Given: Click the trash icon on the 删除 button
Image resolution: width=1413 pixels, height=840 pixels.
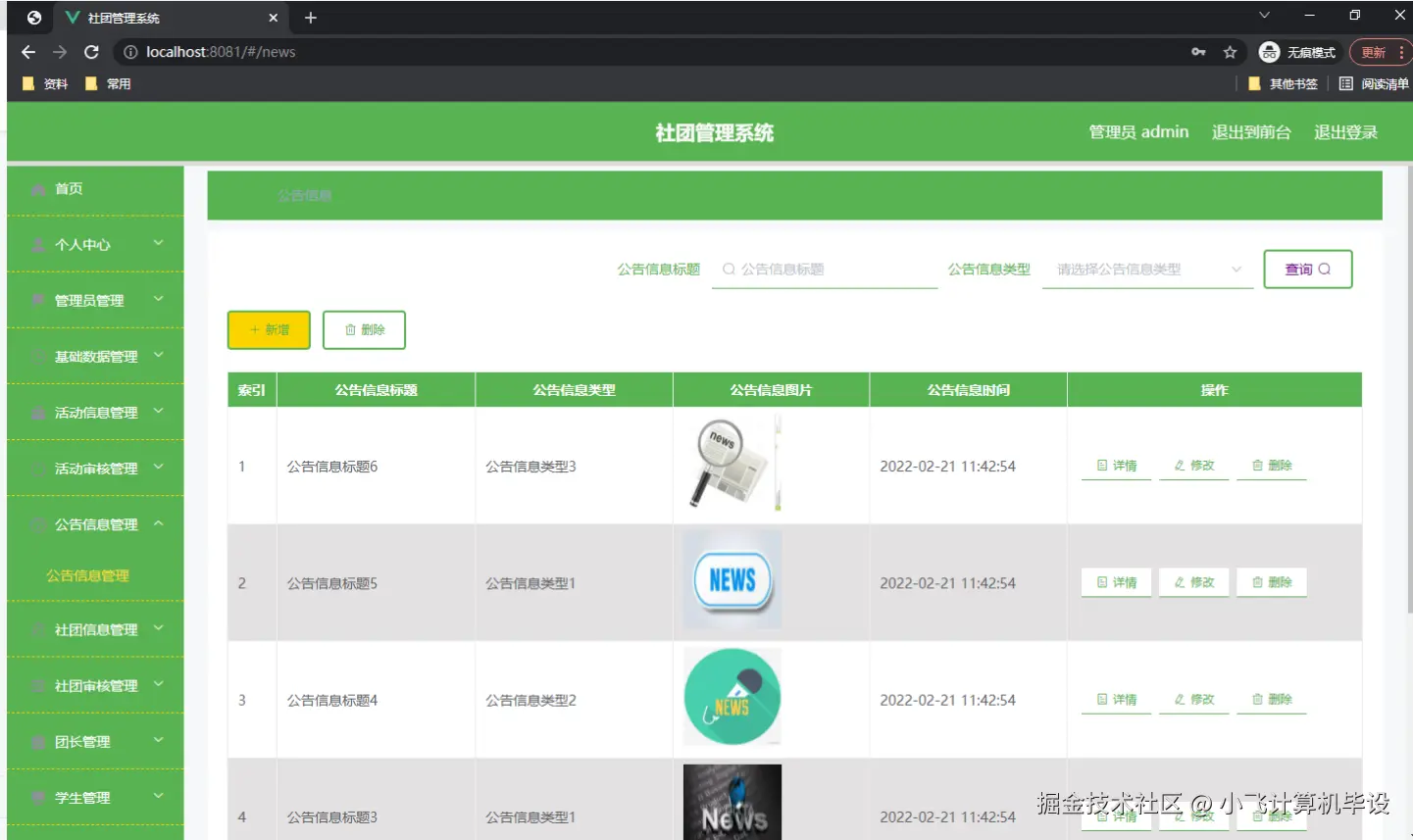Looking at the screenshot, I should point(351,330).
